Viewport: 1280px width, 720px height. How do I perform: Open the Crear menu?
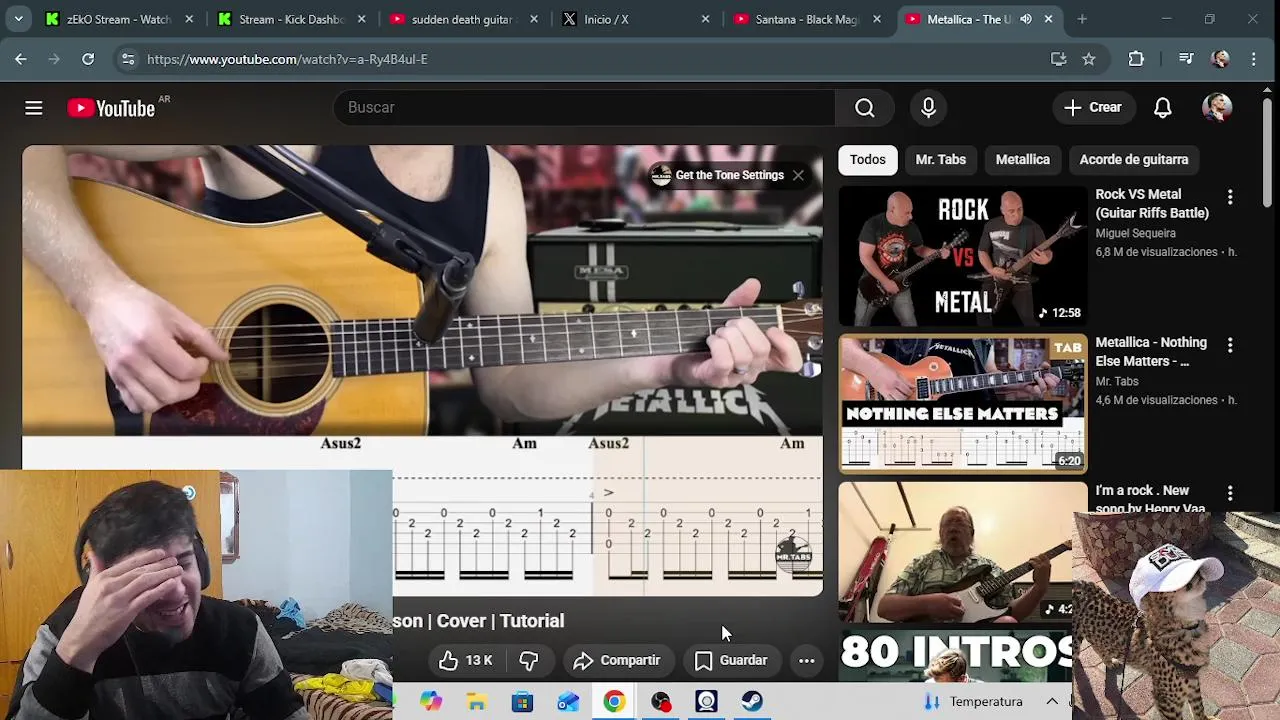(1093, 108)
